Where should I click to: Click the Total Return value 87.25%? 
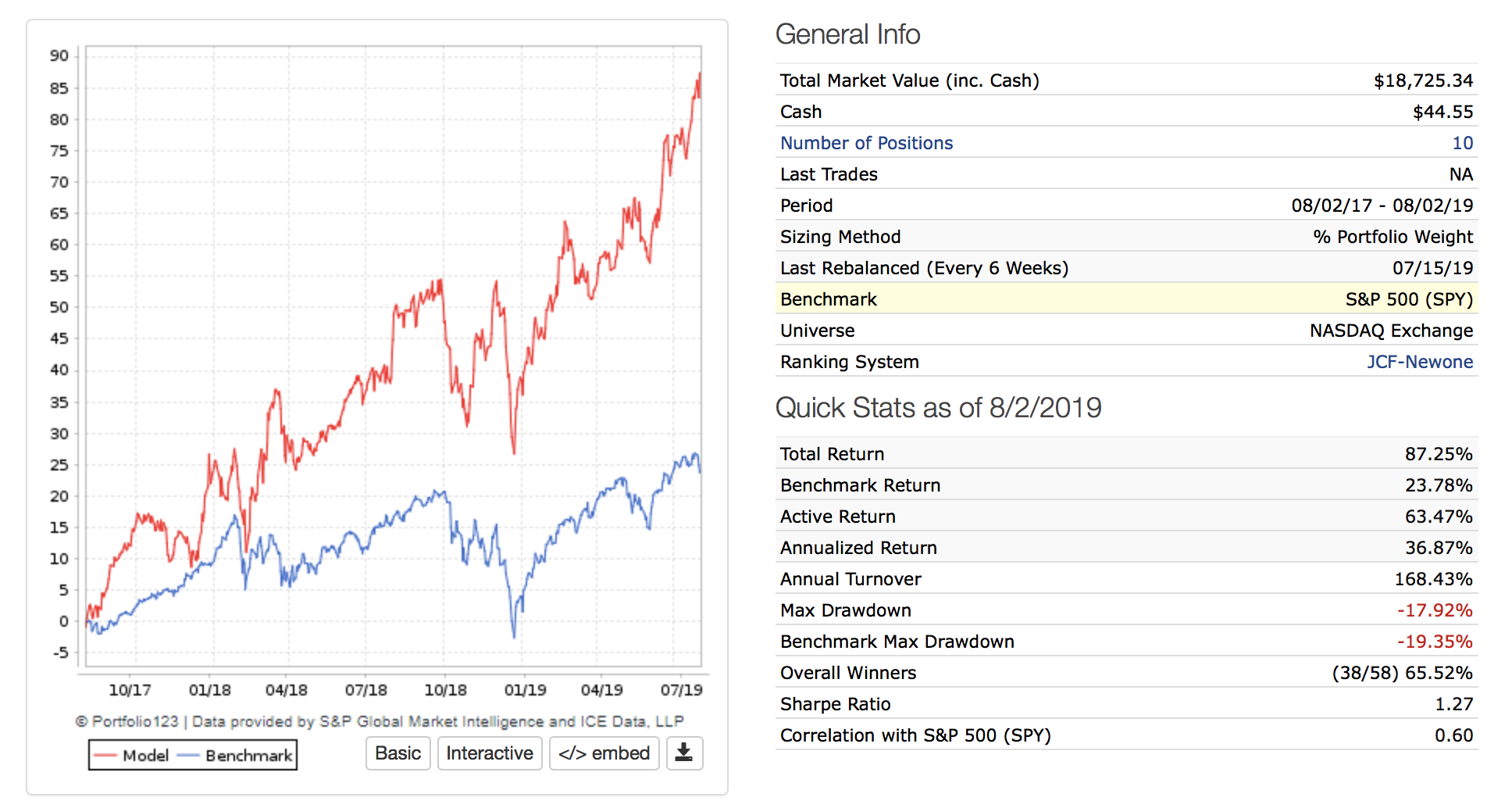tap(1438, 454)
